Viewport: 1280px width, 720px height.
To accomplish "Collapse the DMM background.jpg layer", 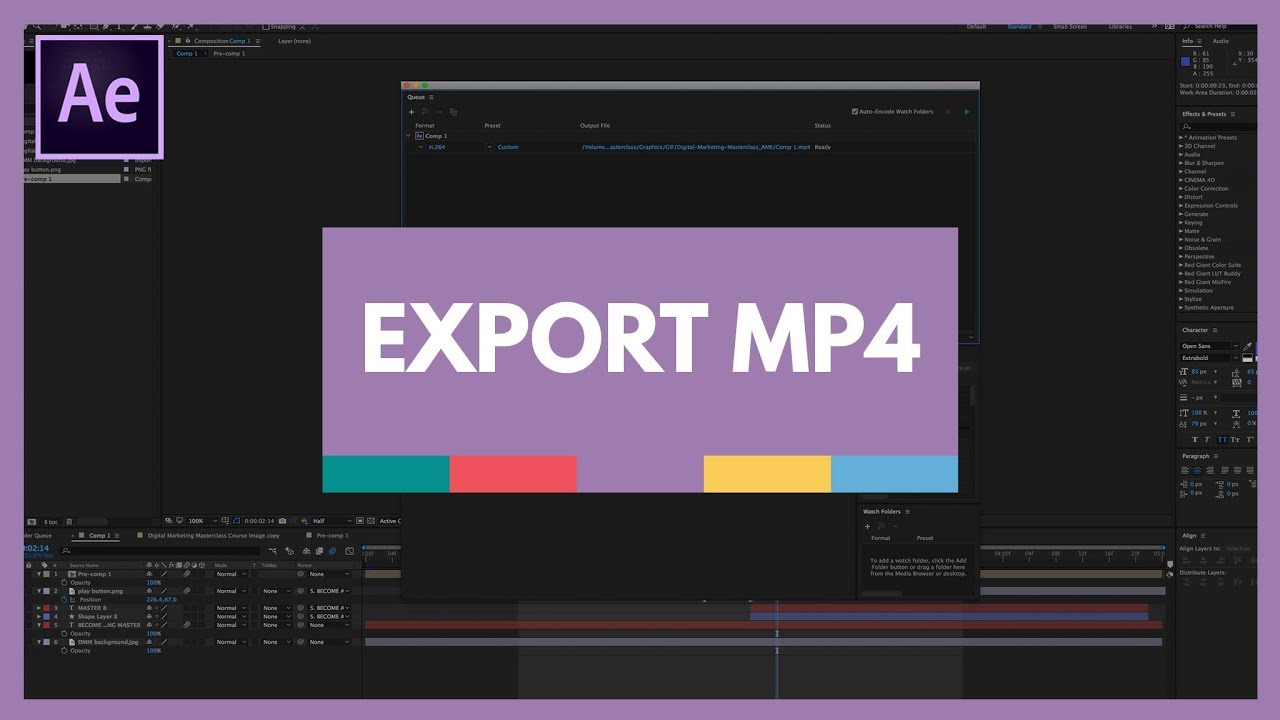I will click(x=39, y=642).
